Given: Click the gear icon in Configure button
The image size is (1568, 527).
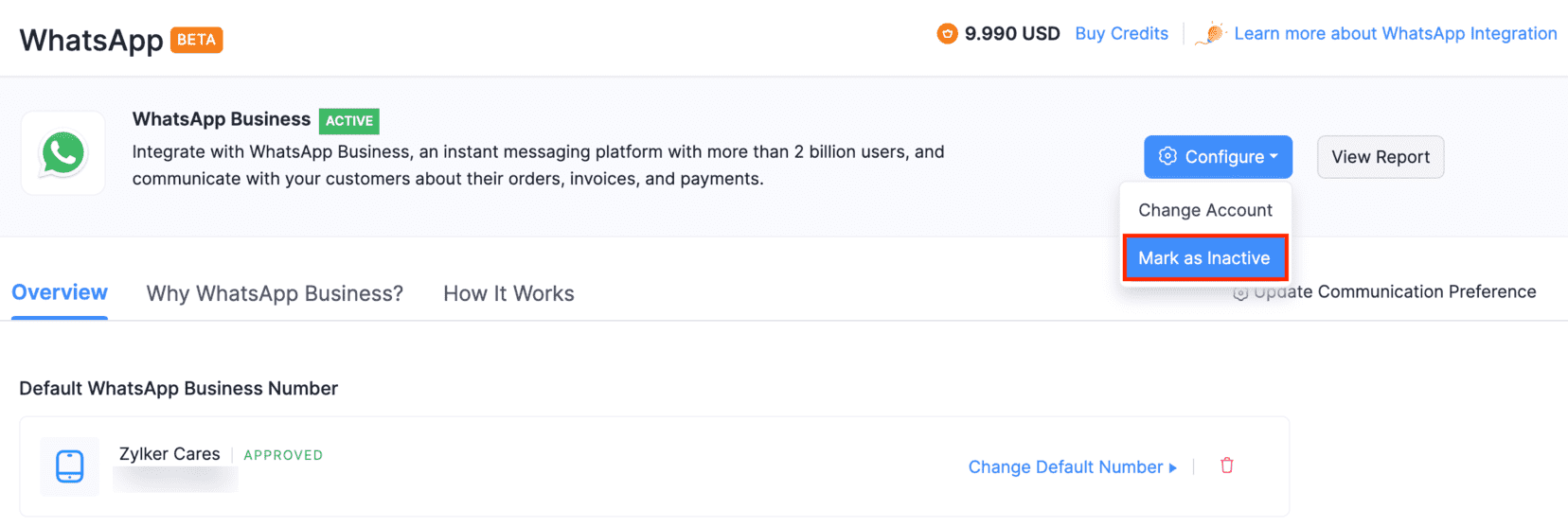Looking at the screenshot, I should (1167, 156).
